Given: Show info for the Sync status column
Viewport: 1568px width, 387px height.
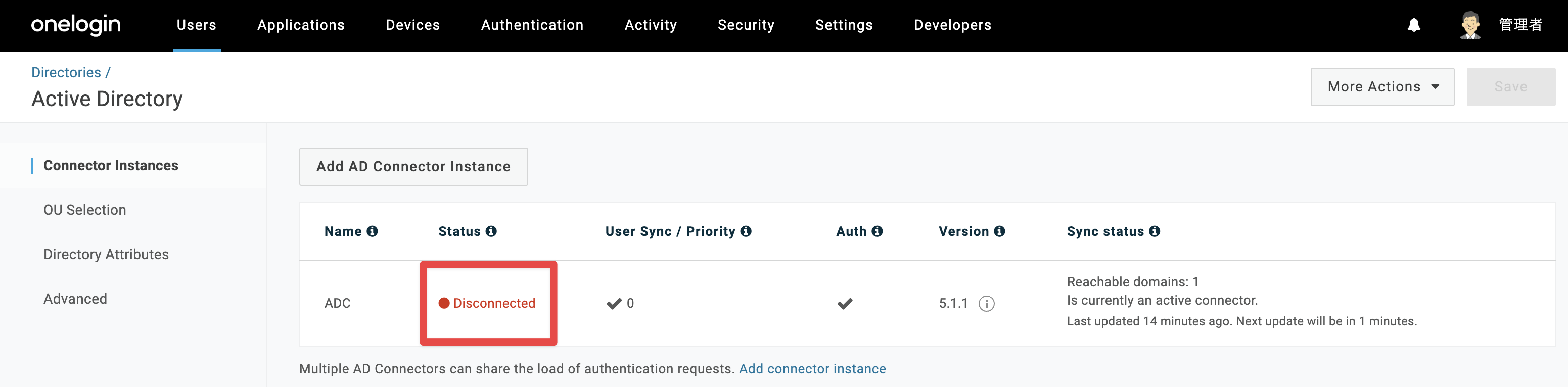Looking at the screenshot, I should pos(1155,231).
